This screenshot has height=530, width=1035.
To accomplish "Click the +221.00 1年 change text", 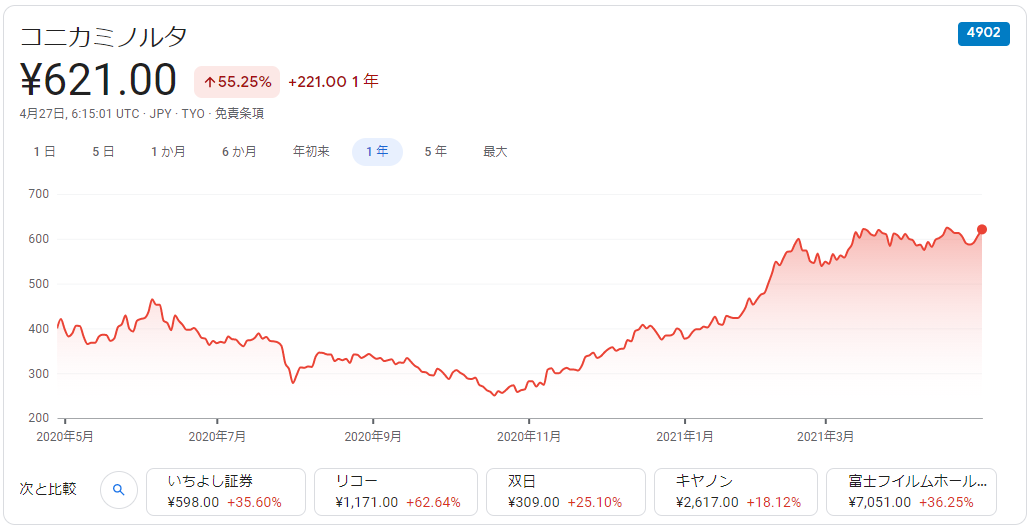I will click(x=333, y=82).
